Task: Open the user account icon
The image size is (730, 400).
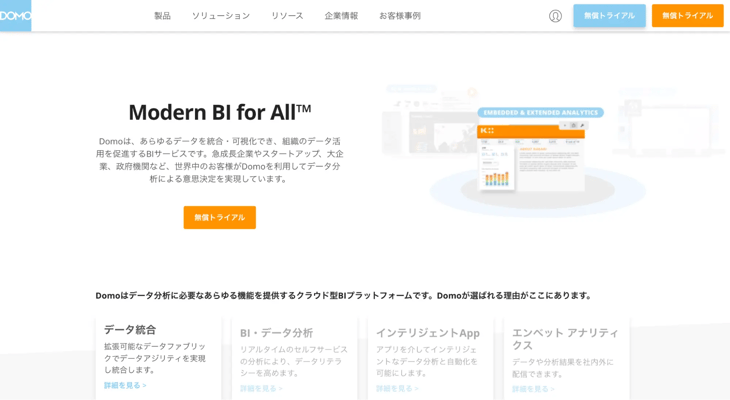Action: [x=555, y=16]
